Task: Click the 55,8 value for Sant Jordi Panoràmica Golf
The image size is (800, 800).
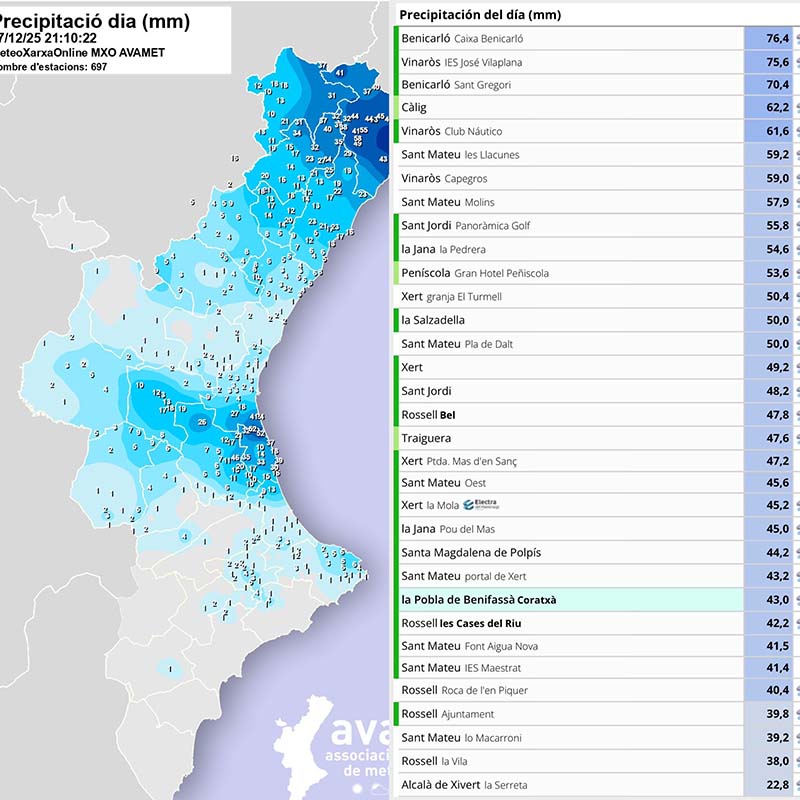Action: [x=776, y=225]
